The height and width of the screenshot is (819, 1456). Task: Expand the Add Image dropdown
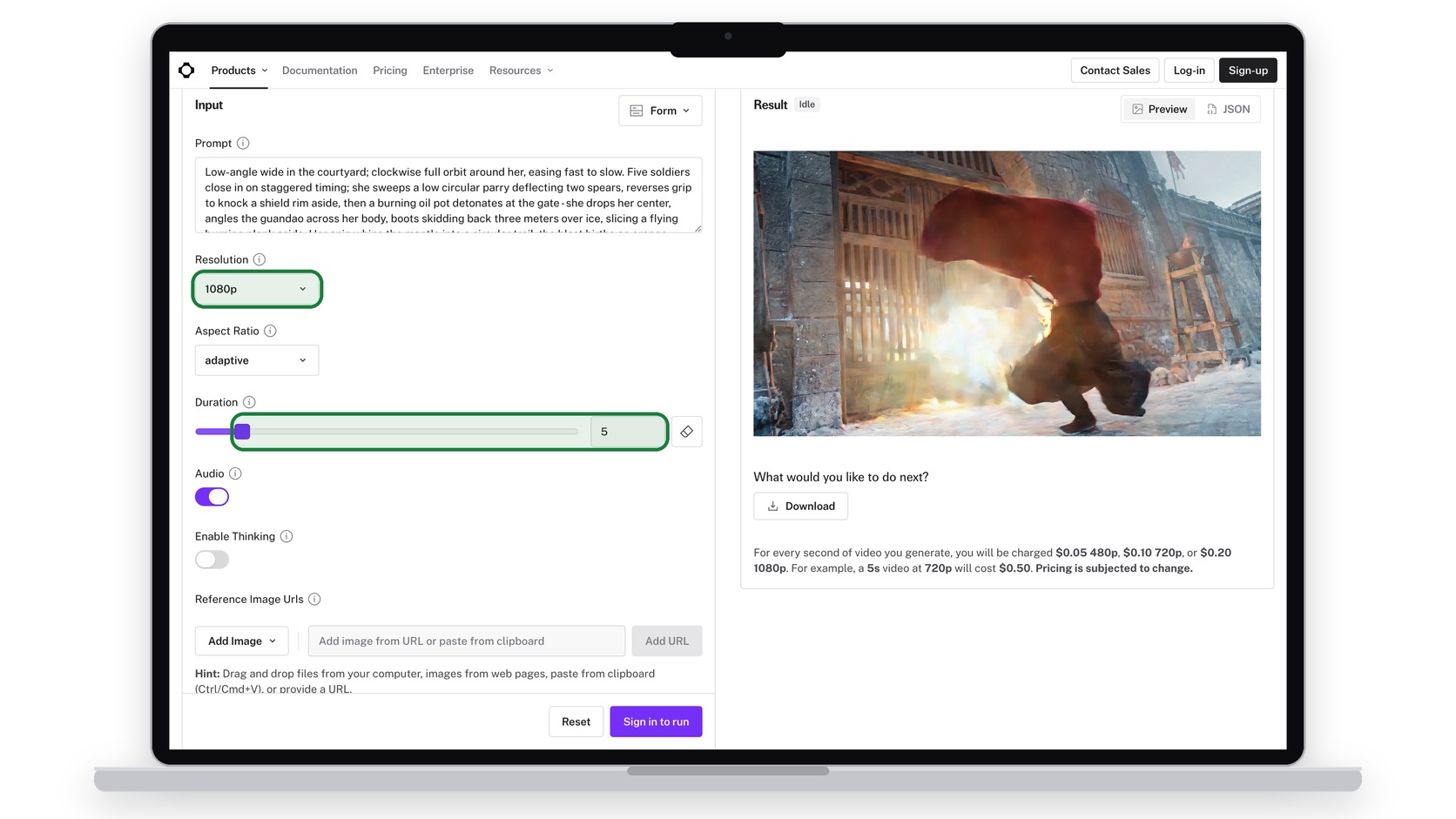click(242, 641)
